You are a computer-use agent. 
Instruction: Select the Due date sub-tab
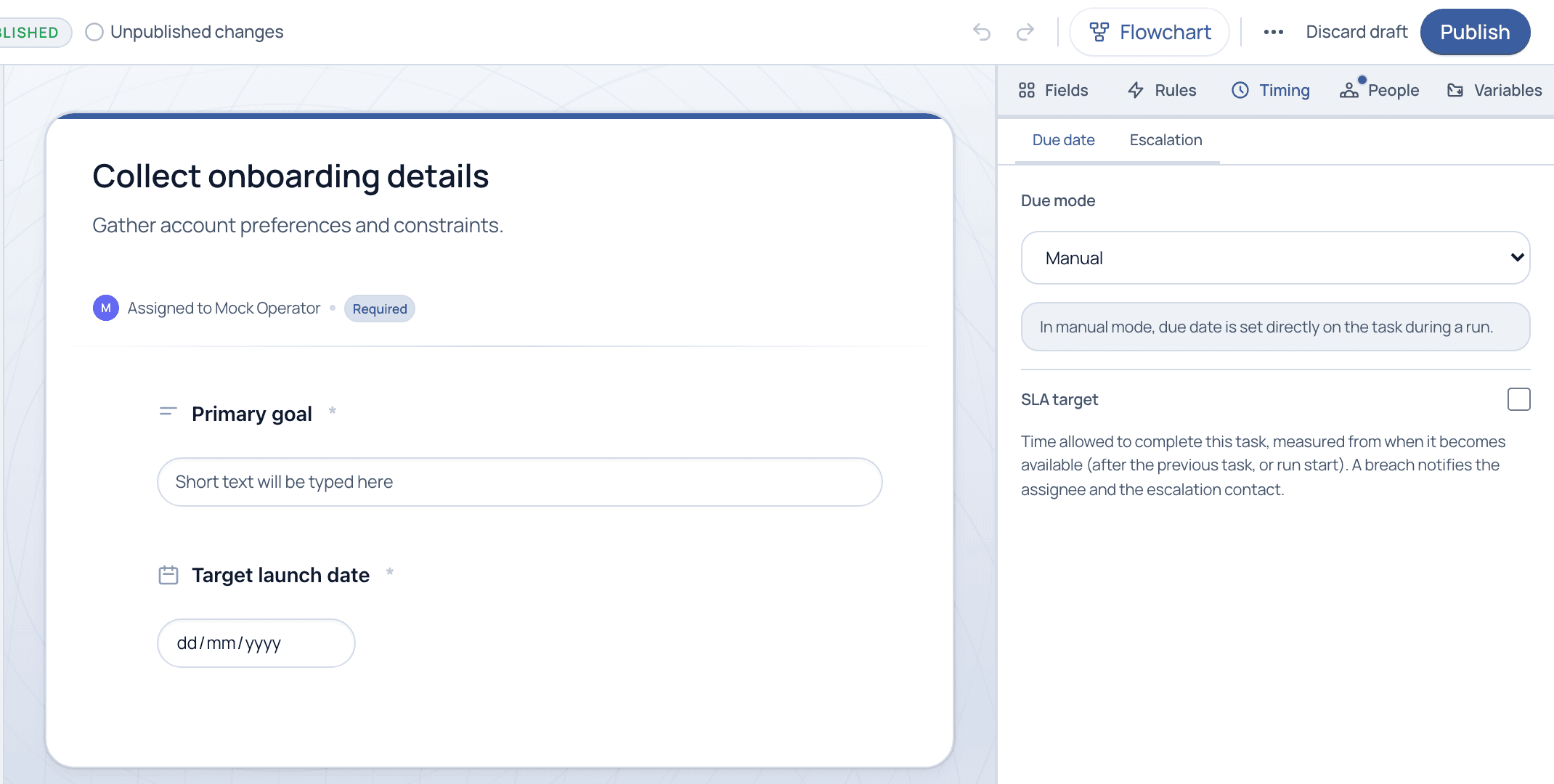tap(1063, 140)
